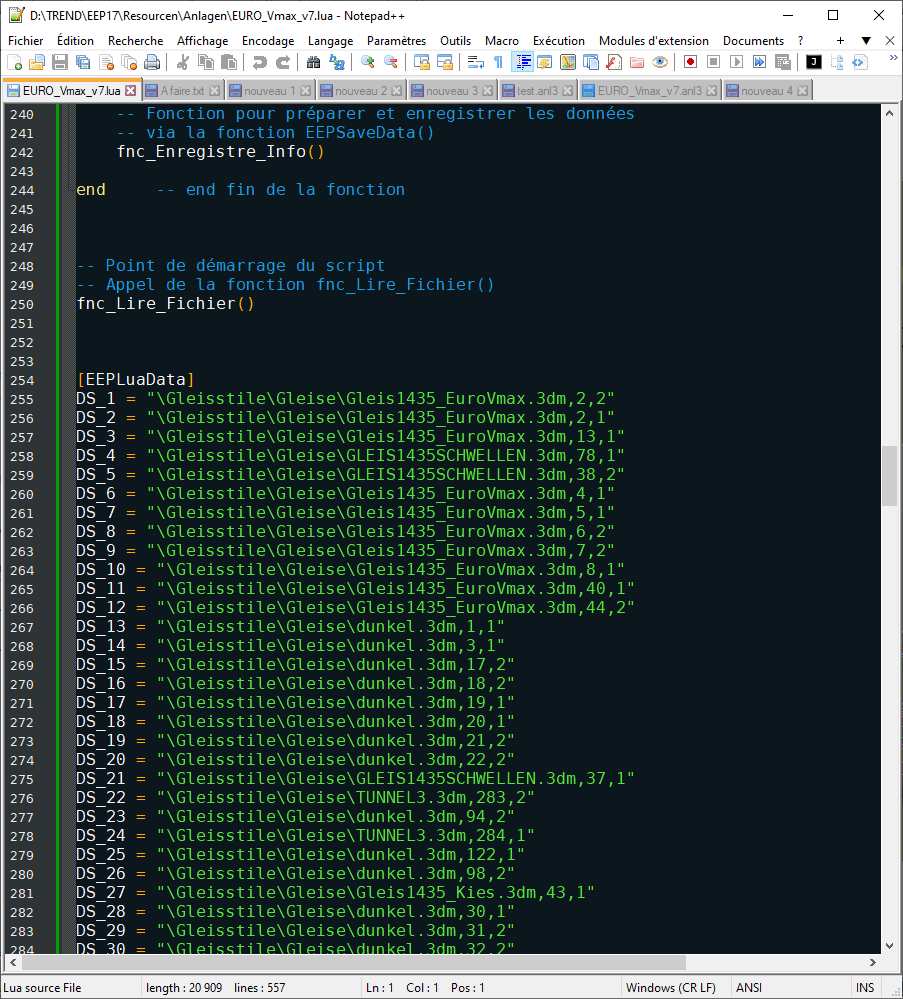Open Find with the binoculars icon
Screen dimensions: 903x999
tap(313, 62)
